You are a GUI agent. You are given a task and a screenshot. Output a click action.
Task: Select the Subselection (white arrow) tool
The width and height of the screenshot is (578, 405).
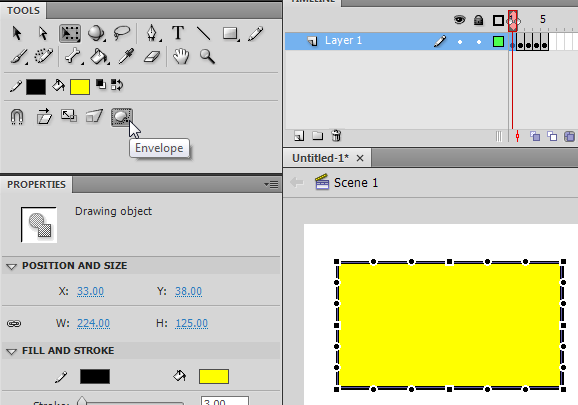coord(43,33)
